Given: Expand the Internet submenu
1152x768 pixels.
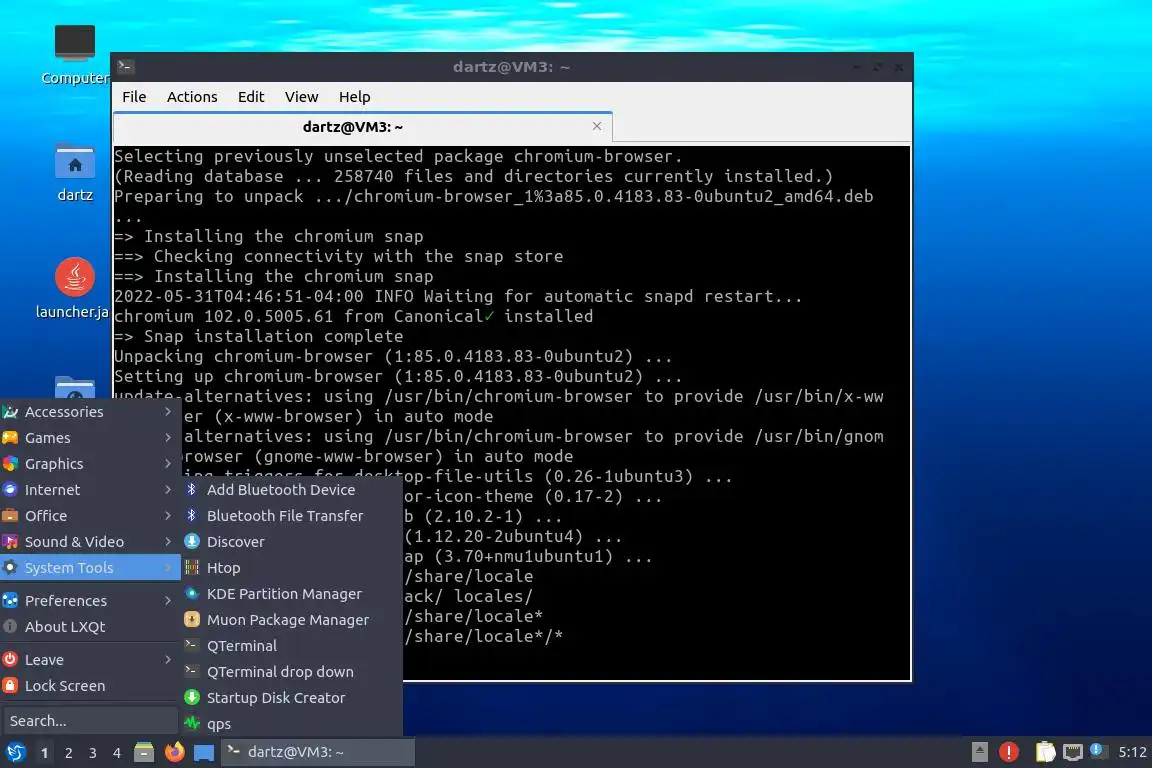Looking at the screenshot, I should [x=90, y=489].
